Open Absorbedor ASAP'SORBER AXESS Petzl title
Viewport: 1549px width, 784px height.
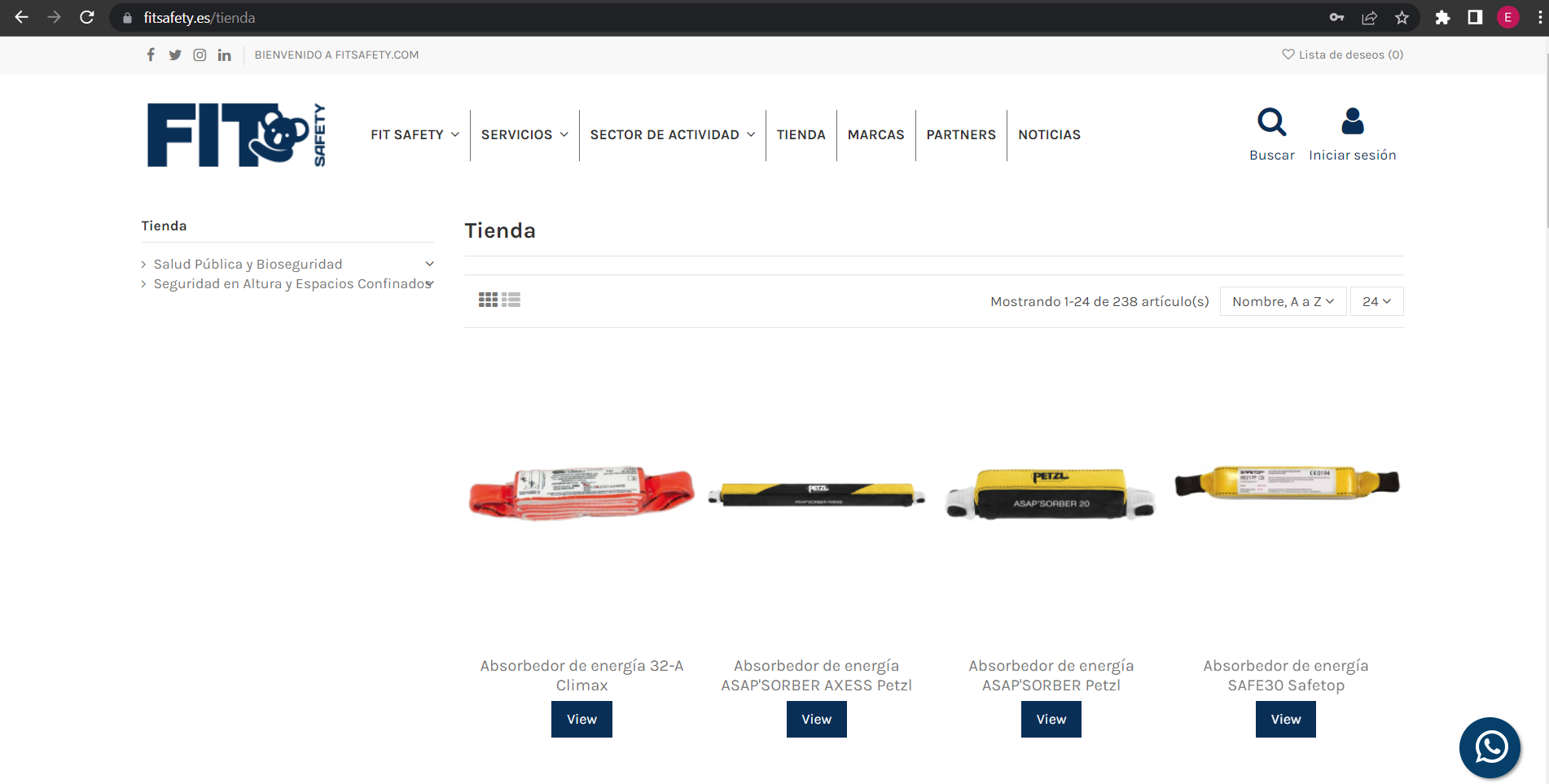816,676
